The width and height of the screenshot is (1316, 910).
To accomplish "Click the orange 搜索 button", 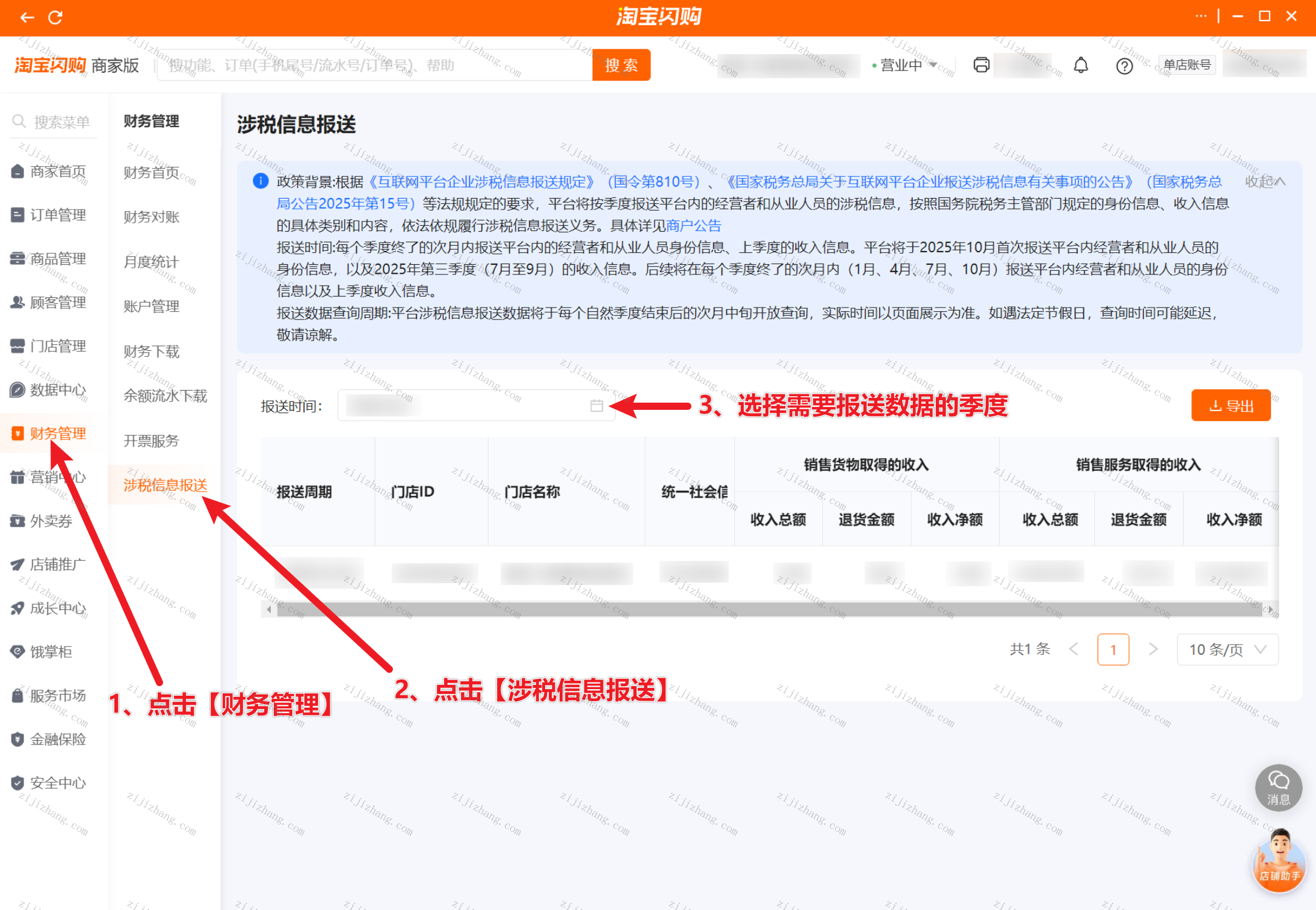I will 621,65.
